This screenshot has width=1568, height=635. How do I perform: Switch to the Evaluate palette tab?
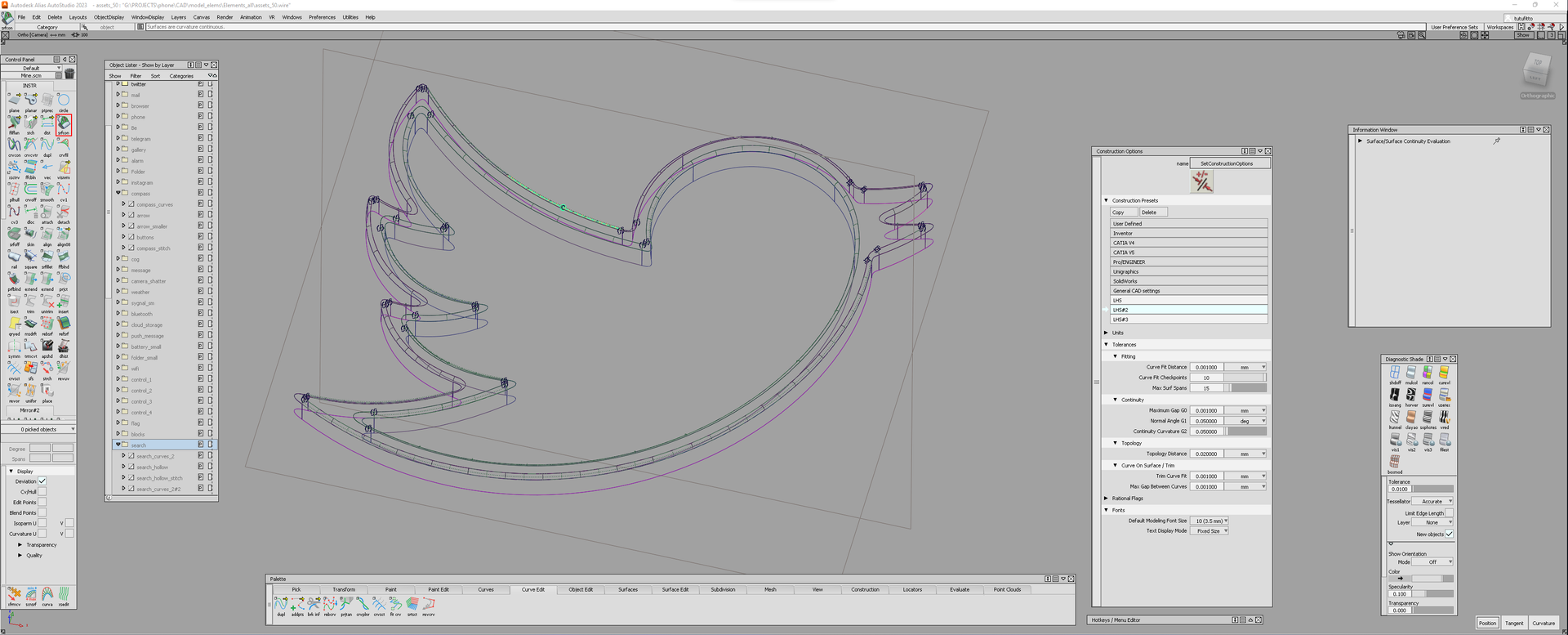pyautogui.click(x=960, y=589)
